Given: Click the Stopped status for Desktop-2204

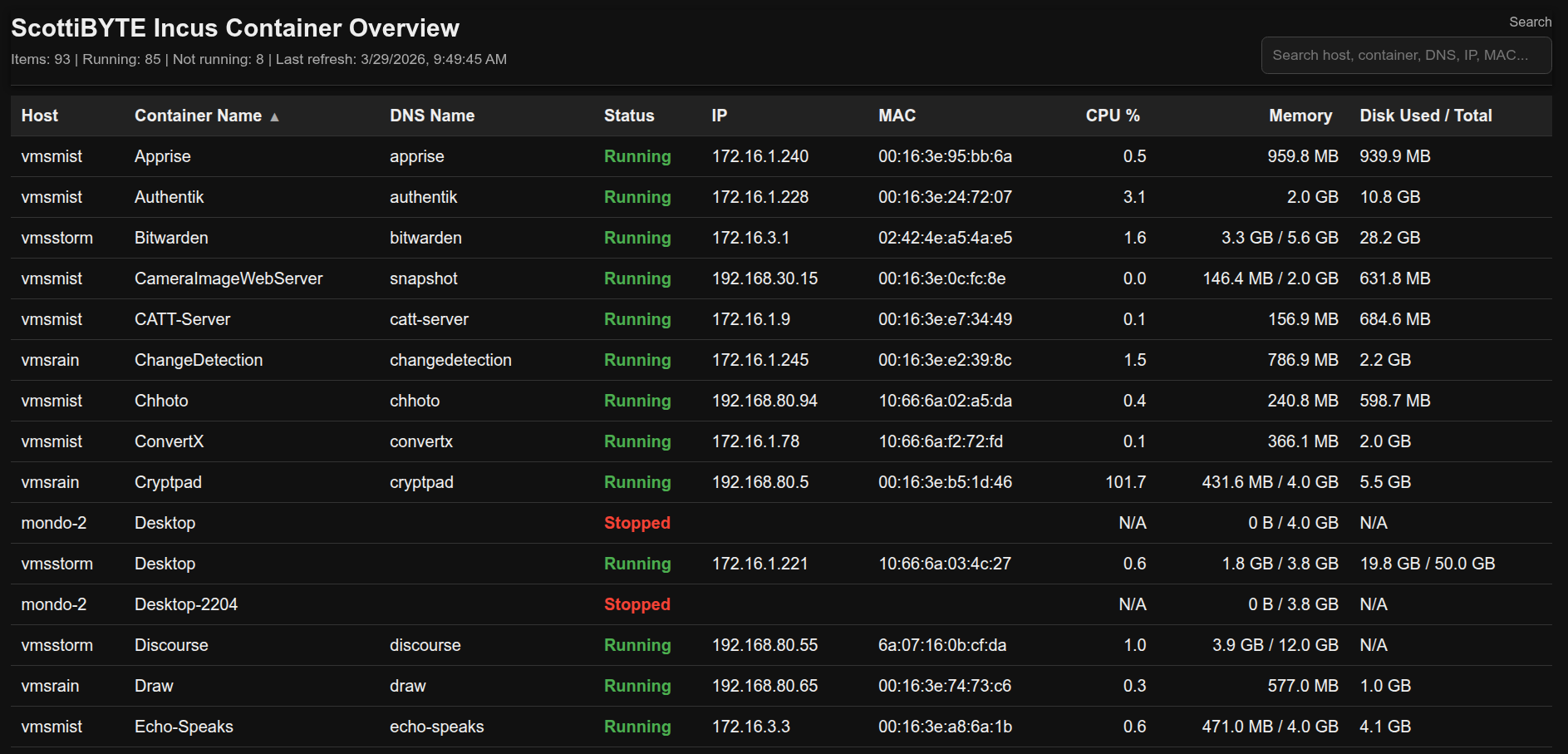Looking at the screenshot, I should pyautogui.click(x=637, y=604).
